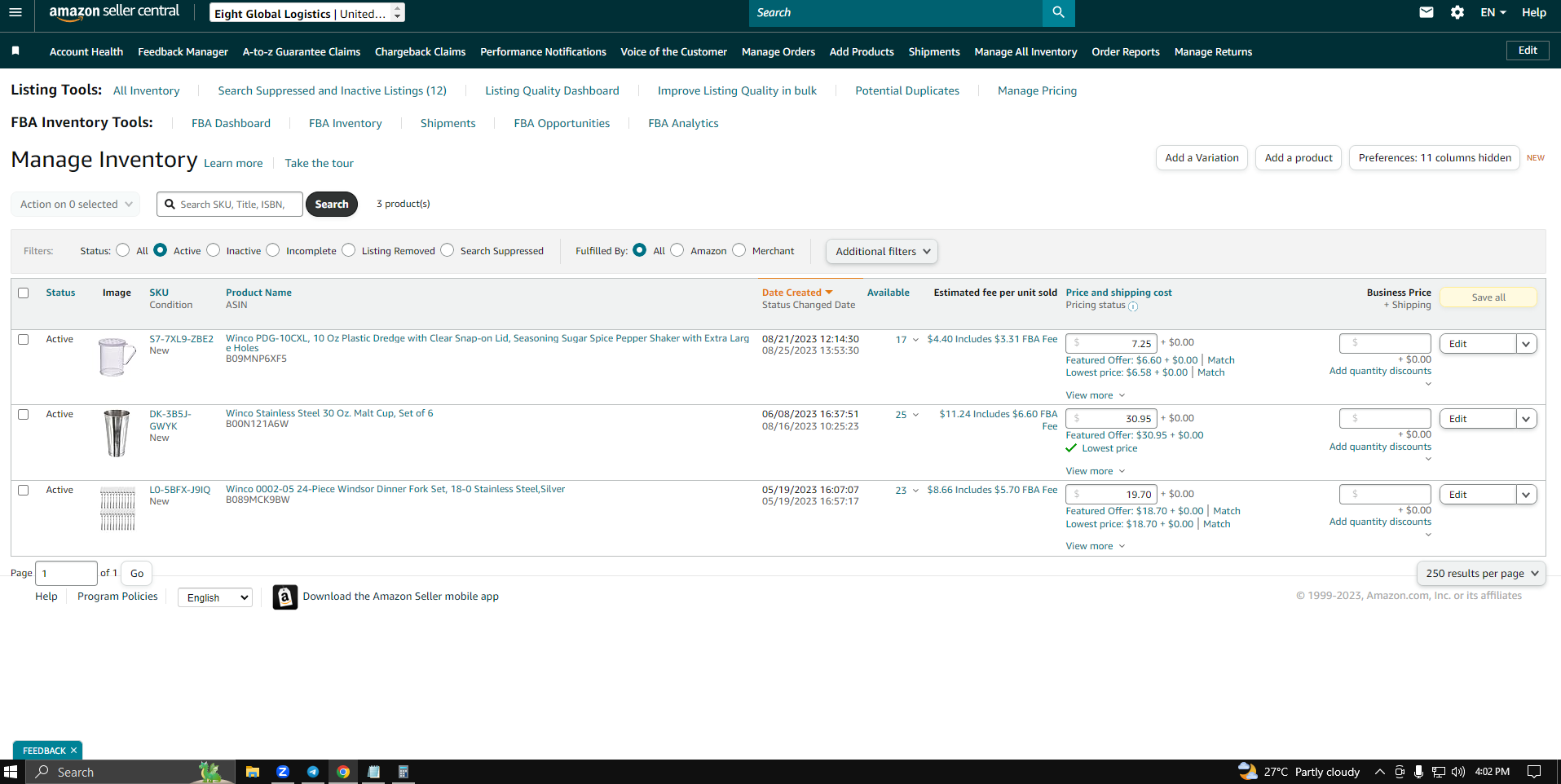Open the EN language dropdown

tap(1493, 12)
